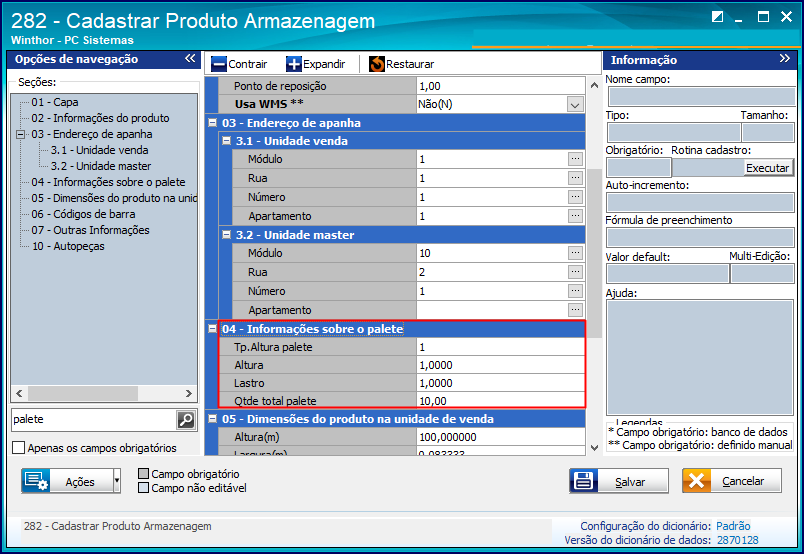Image resolution: width=804 pixels, height=554 pixels.
Task: Click the Altura(m) value 100,000000
Action: pos(500,437)
